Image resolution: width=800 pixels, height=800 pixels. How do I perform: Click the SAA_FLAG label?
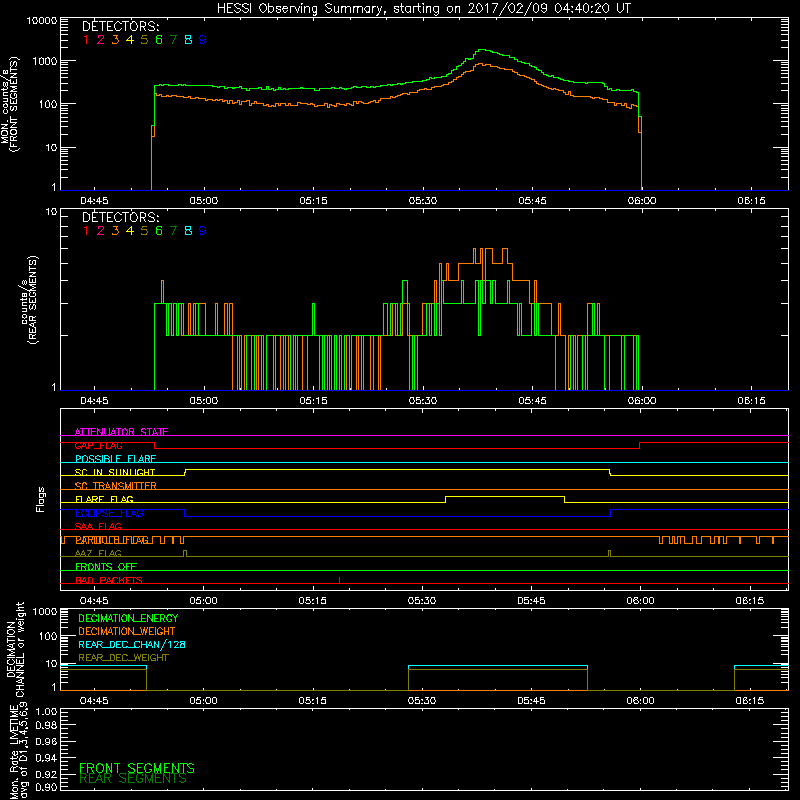tap(98, 526)
